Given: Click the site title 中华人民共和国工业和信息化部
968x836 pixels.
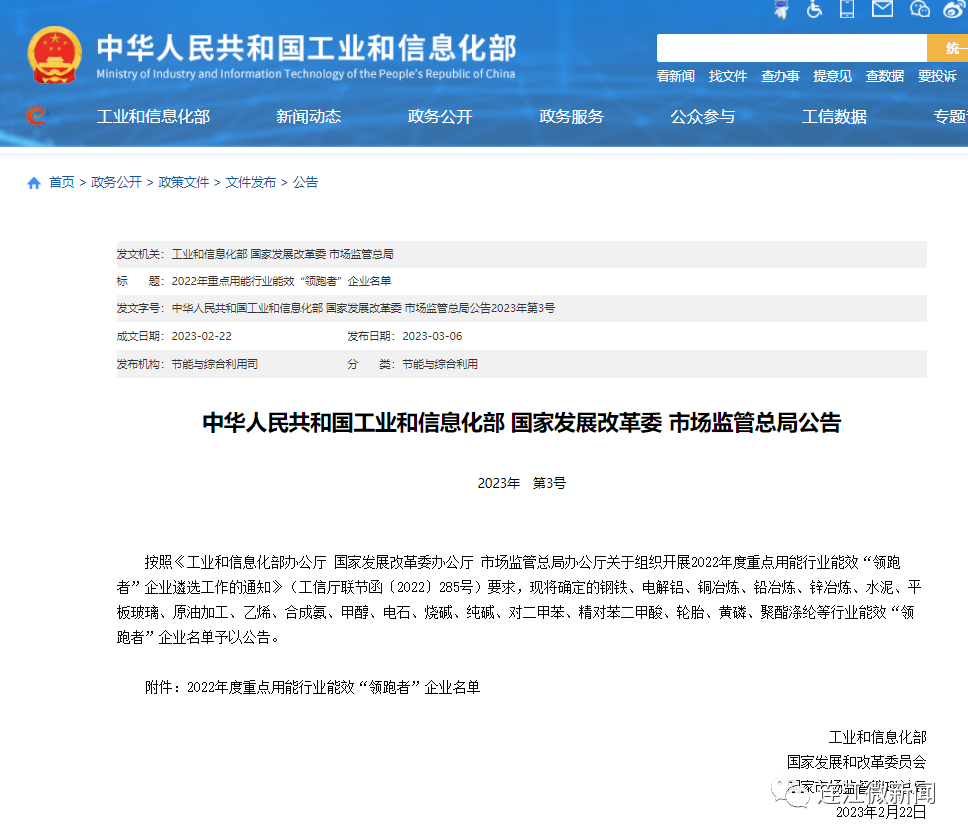Looking at the screenshot, I should (x=307, y=48).
